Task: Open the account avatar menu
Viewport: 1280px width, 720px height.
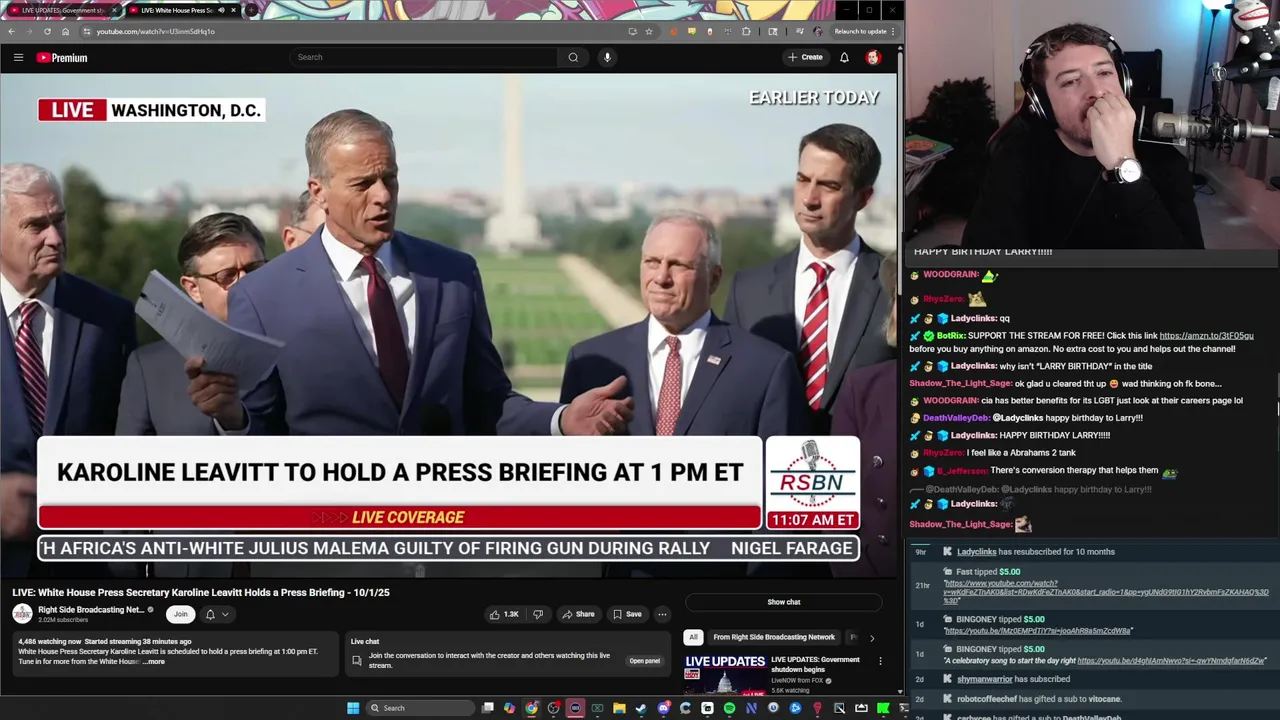Action: pyautogui.click(x=873, y=57)
